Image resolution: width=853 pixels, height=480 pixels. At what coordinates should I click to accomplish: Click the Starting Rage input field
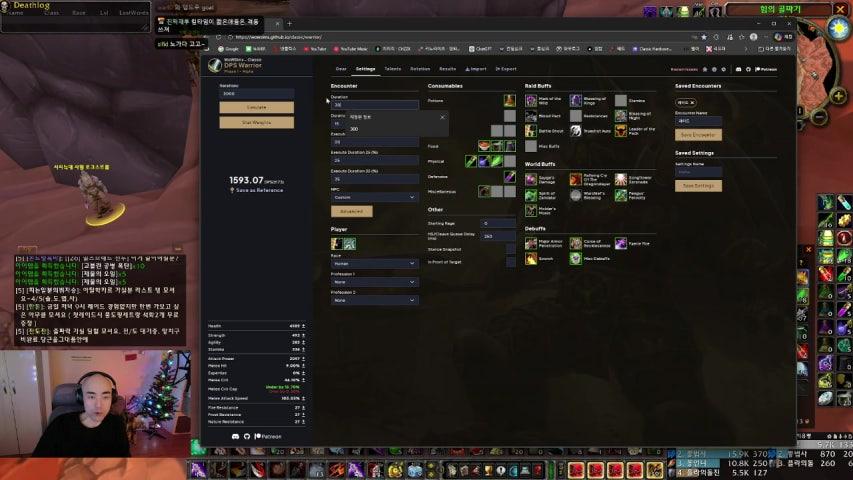(498, 223)
